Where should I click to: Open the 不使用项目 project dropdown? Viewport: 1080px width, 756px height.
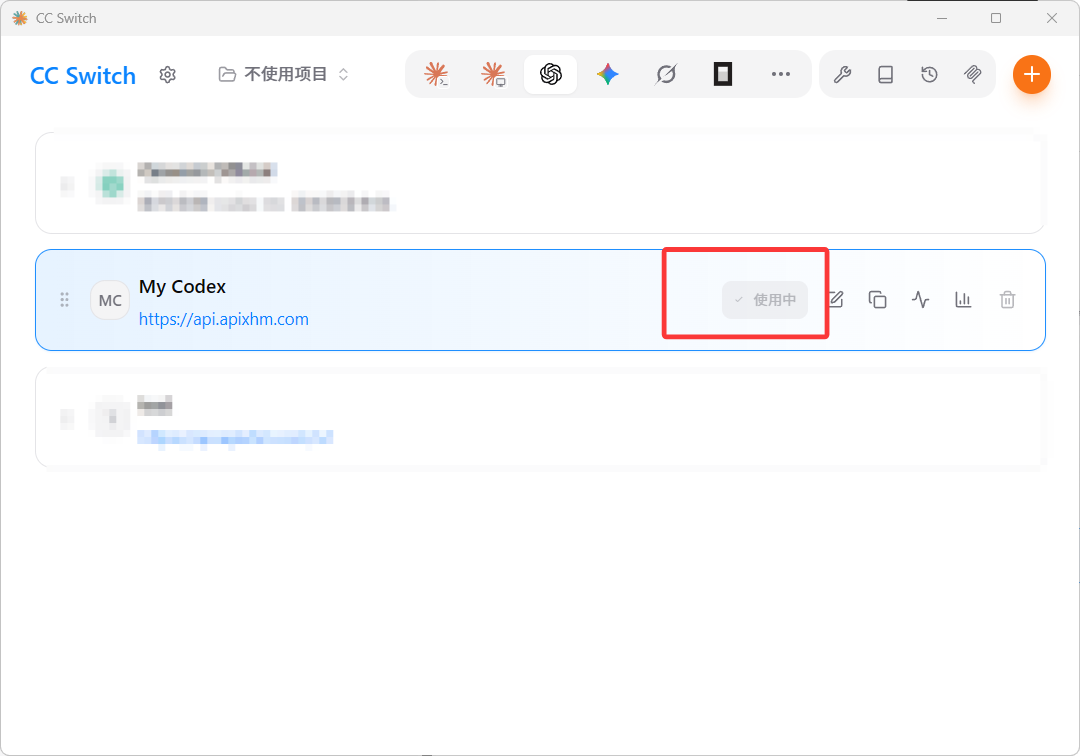click(284, 74)
